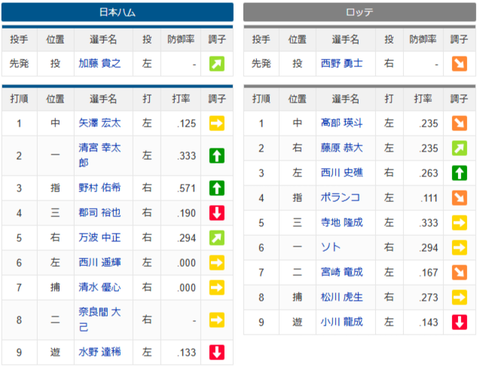
Task: Click the green condition arrow for 加藤 貴之
Action: click(217, 64)
